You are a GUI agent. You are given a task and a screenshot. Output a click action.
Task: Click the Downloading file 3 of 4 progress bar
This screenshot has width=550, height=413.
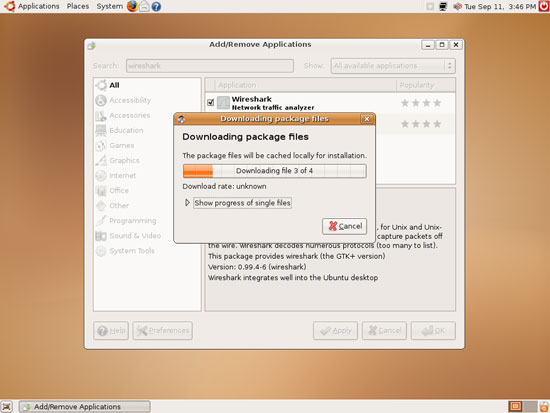[x=274, y=171]
